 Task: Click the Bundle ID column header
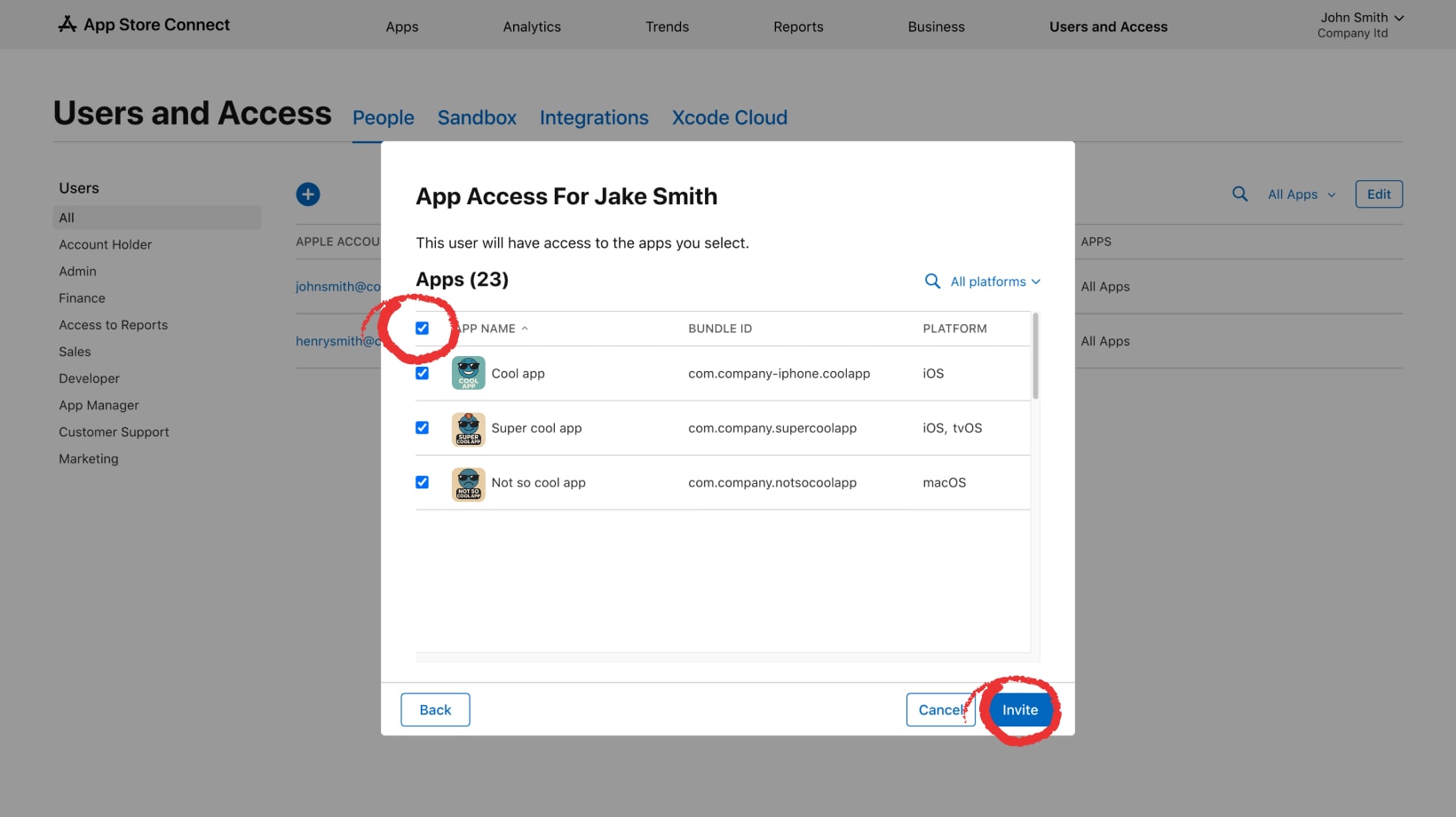pos(720,329)
